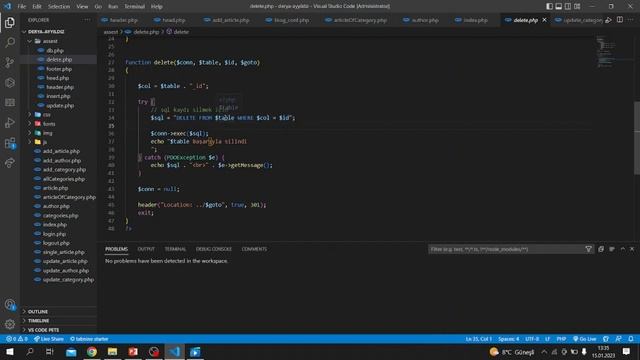Click the Problems filter input field
640x360 pixels.
point(506,249)
